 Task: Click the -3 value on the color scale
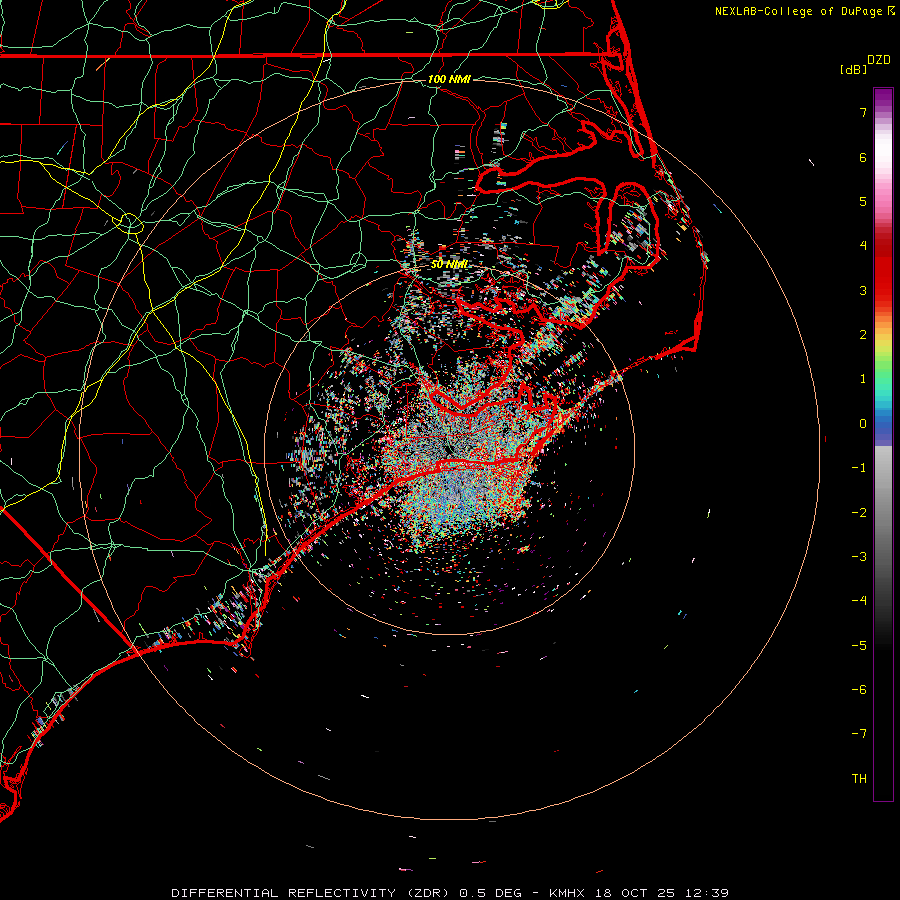pos(859,557)
